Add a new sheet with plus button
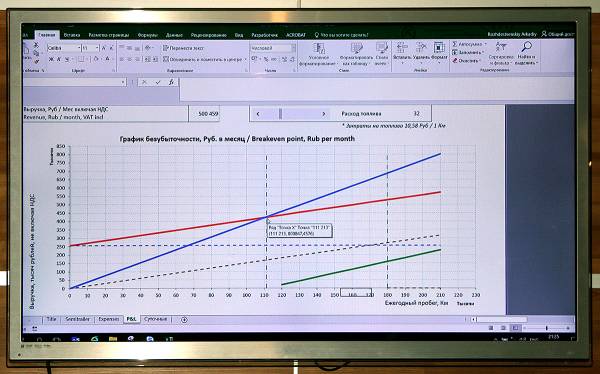Viewport: 600px width, 374px height. [184, 320]
